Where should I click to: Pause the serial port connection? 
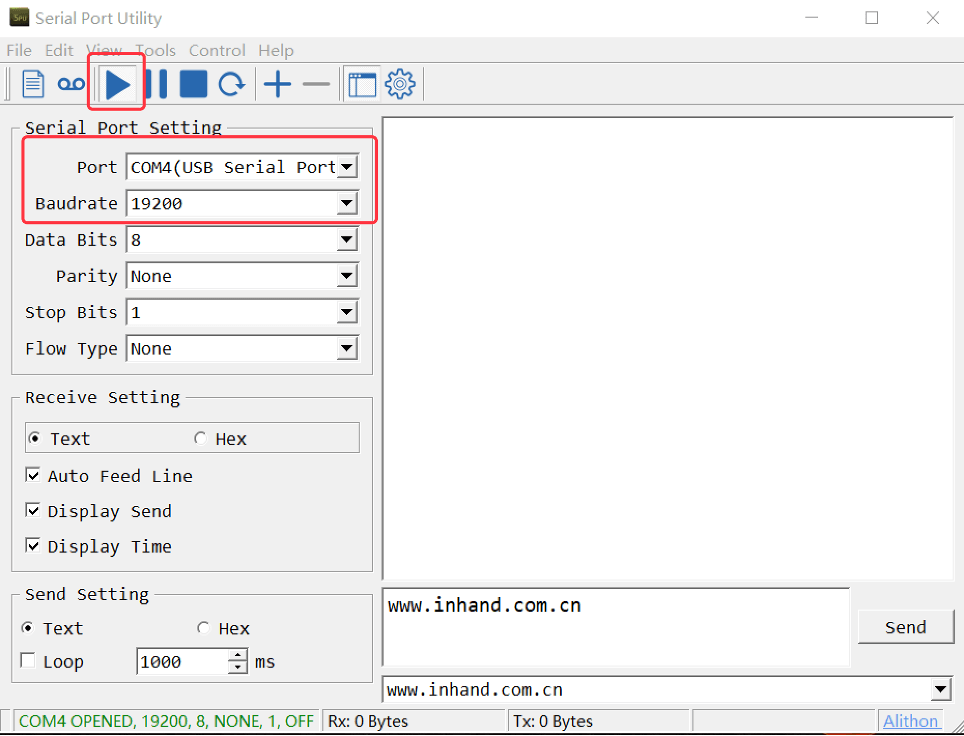pyautogui.click(x=156, y=85)
